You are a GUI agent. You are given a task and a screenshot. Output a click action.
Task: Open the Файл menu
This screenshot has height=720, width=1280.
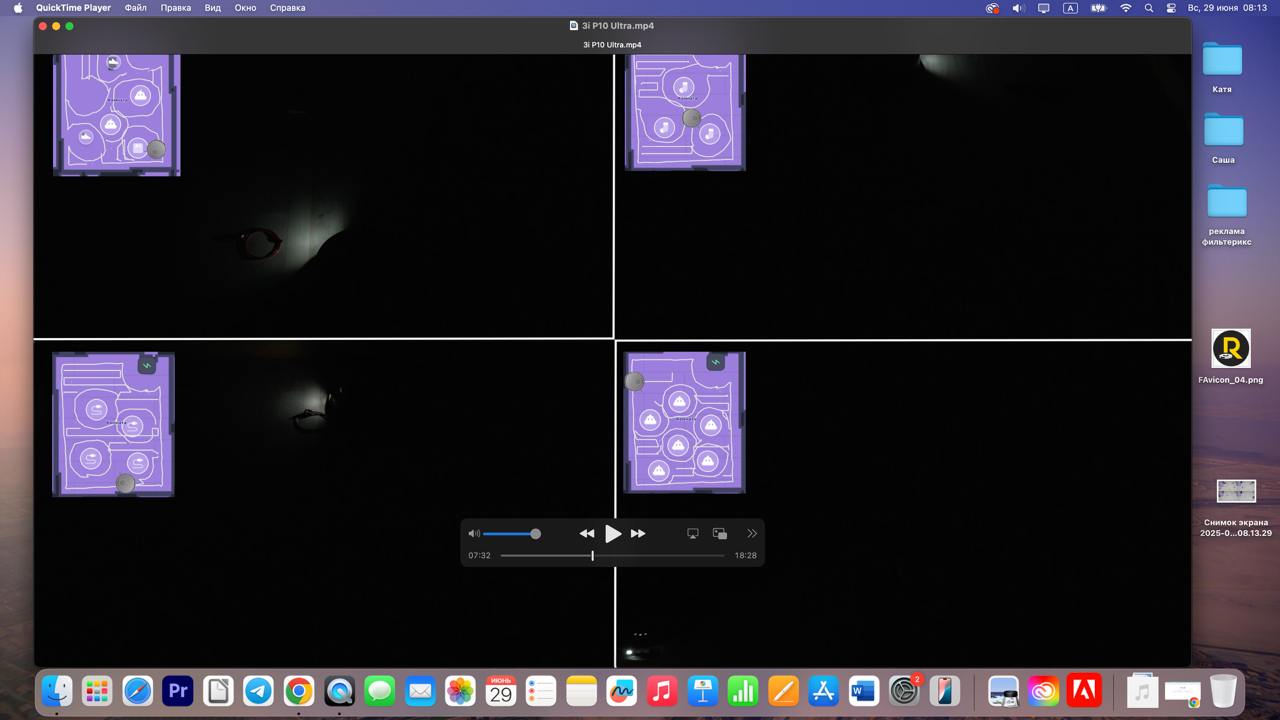click(x=135, y=8)
